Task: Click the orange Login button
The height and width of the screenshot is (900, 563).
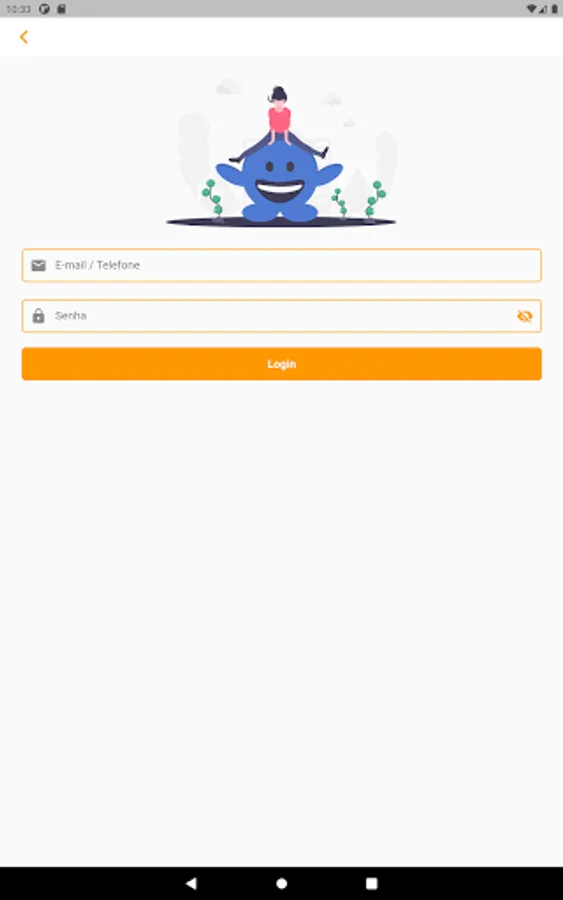Action: click(x=281, y=364)
